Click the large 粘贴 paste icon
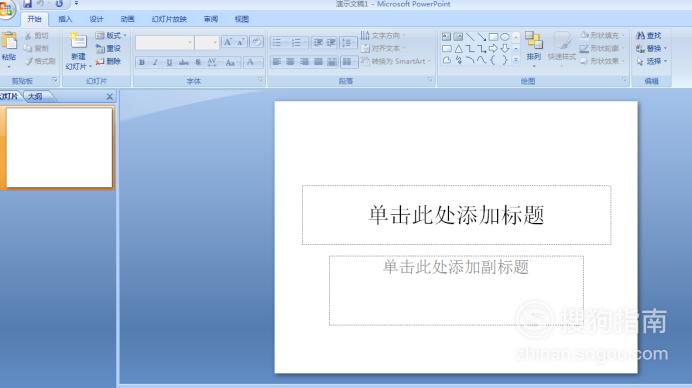The height and width of the screenshot is (388, 692). click(9, 41)
